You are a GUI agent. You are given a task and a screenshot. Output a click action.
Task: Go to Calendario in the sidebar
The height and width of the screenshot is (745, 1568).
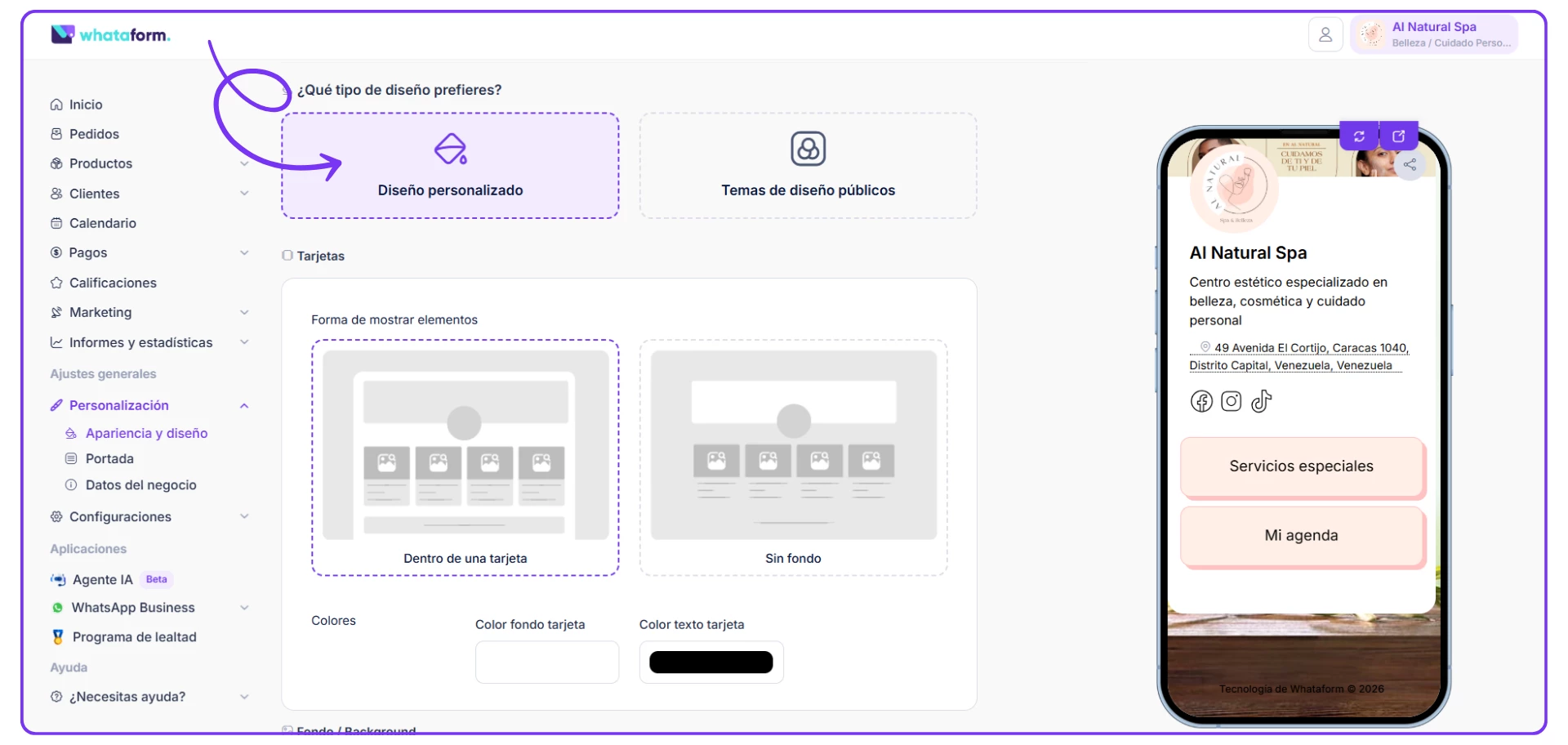(x=102, y=223)
